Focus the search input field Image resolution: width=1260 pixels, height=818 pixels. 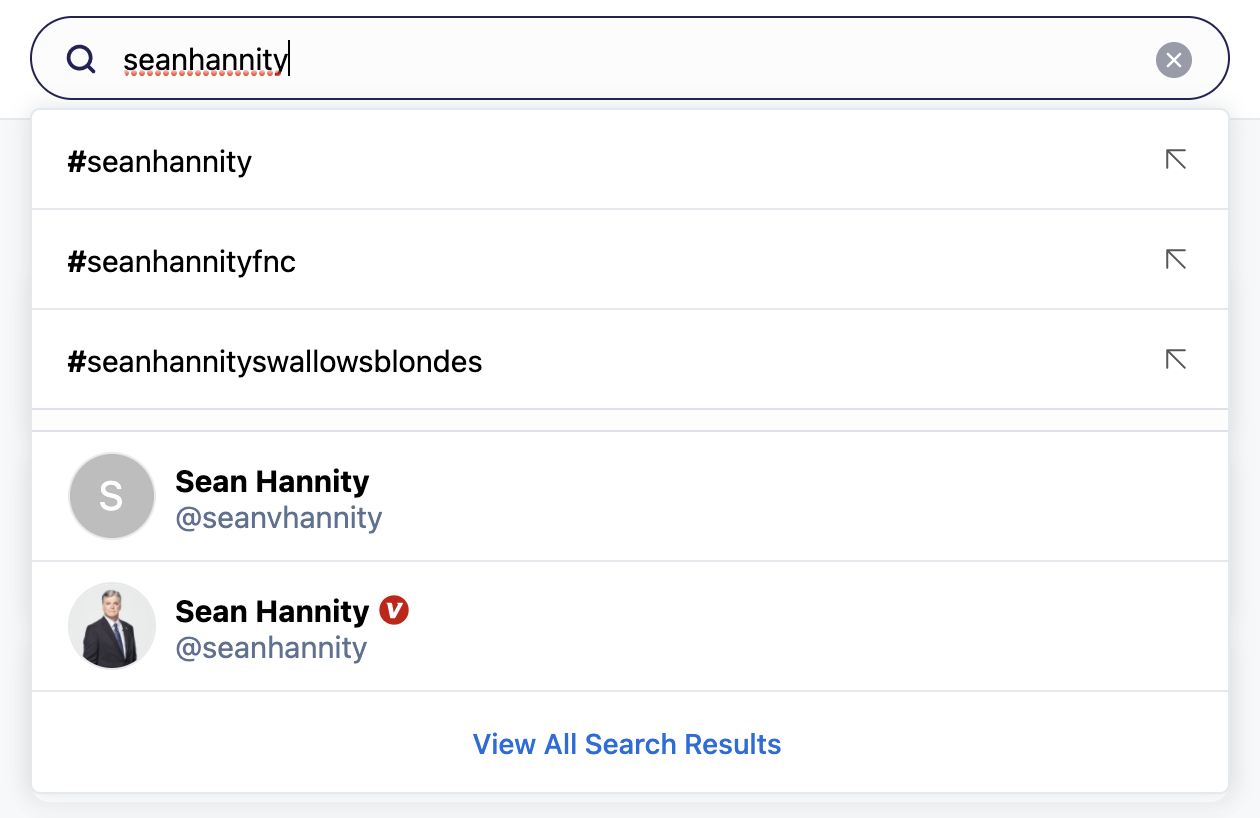[x=700, y=60]
